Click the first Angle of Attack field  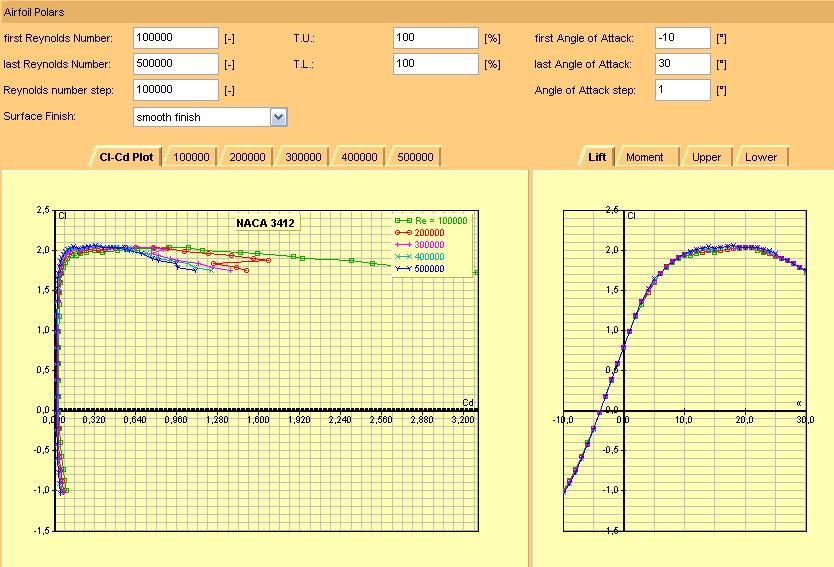(682, 38)
